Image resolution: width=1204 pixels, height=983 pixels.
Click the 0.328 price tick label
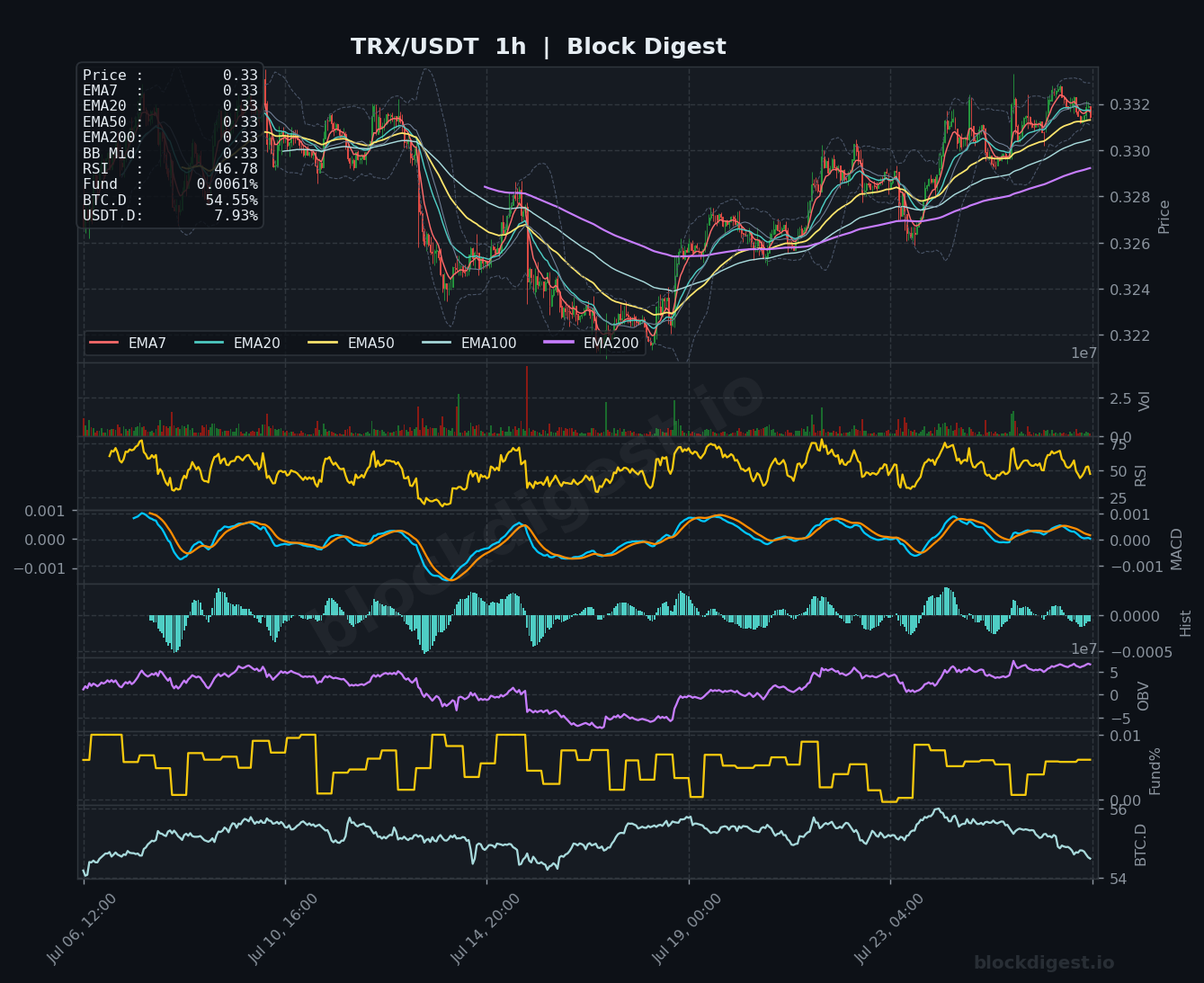click(1128, 197)
